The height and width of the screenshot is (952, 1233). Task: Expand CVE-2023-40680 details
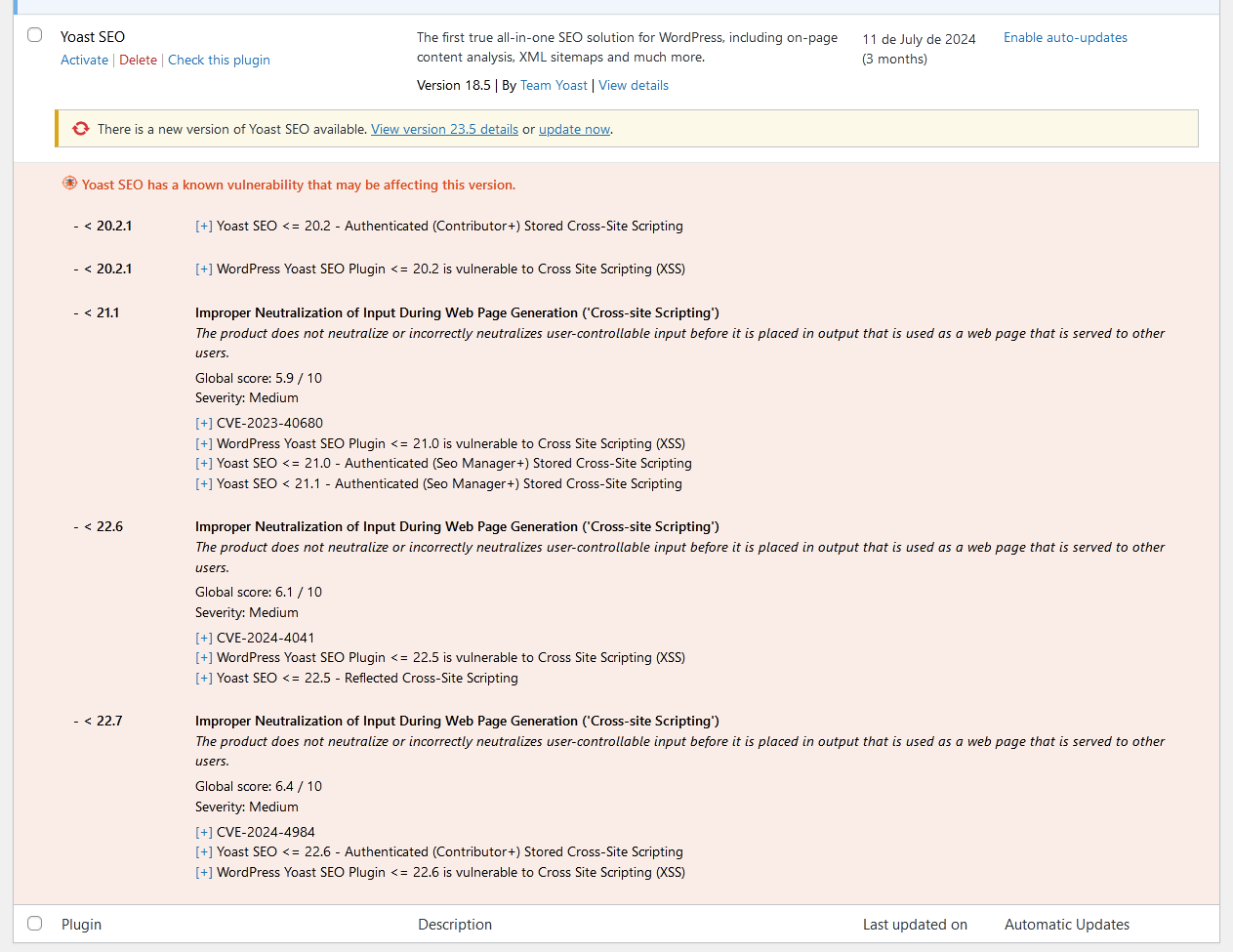(x=204, y=424)
